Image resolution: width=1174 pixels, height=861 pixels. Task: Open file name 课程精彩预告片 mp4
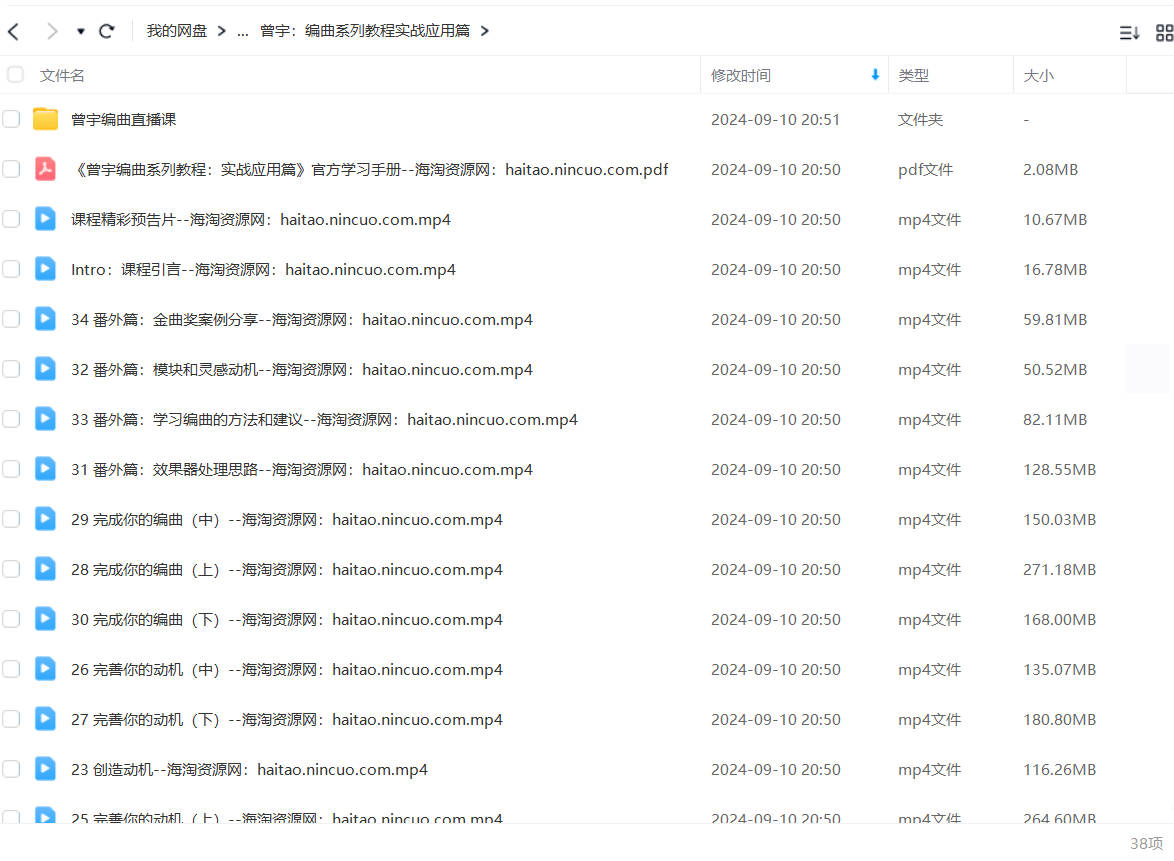[261, 219]
